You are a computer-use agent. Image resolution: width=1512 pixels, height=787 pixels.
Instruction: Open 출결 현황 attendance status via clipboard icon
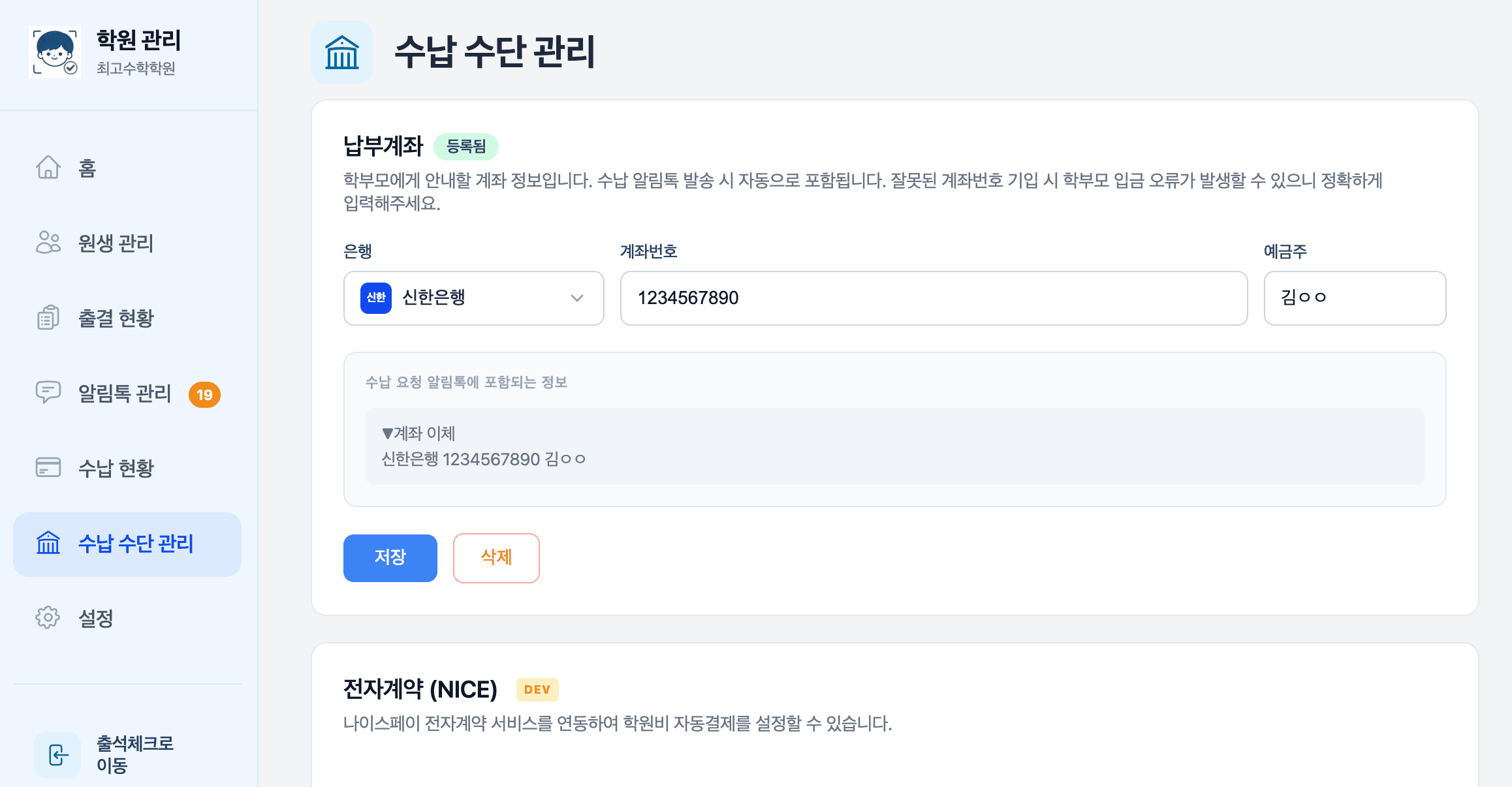click(48, 318)
